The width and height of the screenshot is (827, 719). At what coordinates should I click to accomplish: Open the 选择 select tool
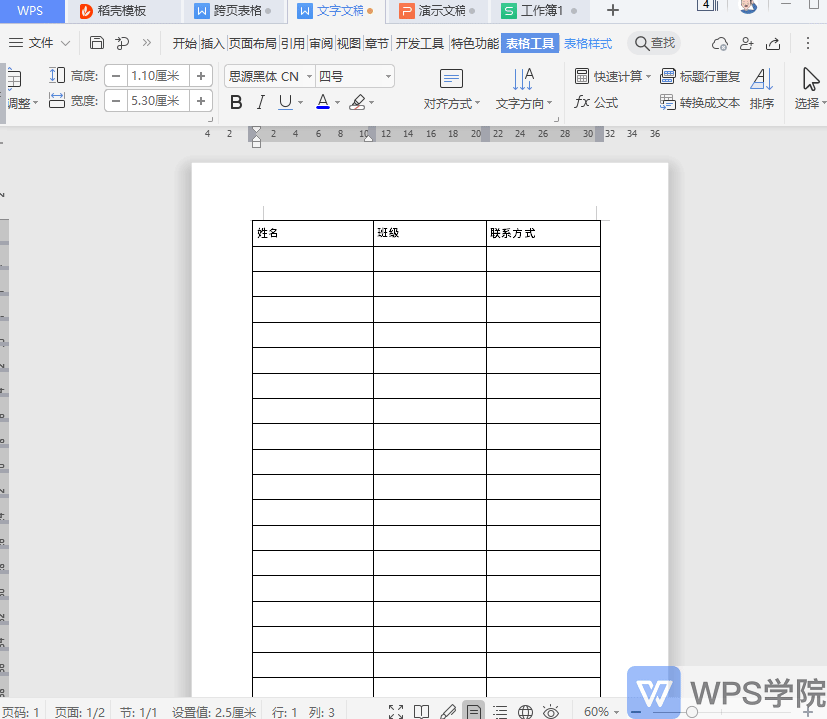coord(810,89)
